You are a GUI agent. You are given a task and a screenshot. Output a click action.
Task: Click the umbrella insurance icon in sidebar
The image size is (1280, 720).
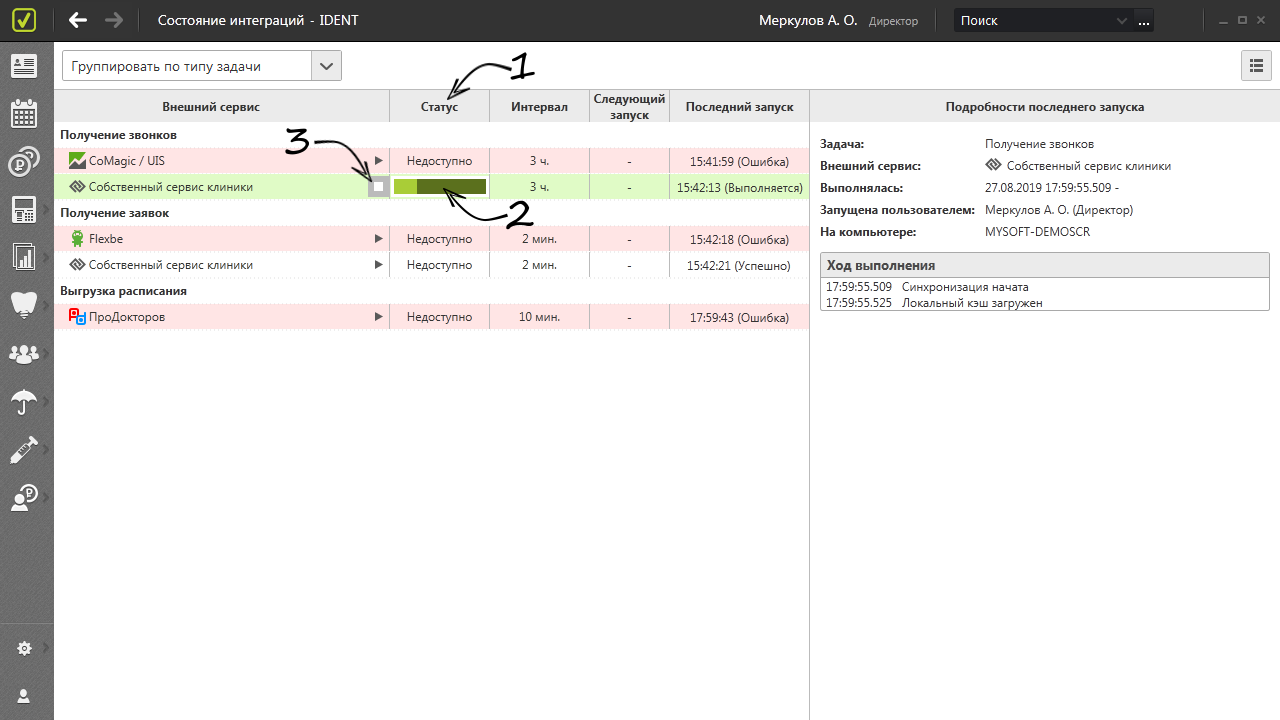(24, 402)
